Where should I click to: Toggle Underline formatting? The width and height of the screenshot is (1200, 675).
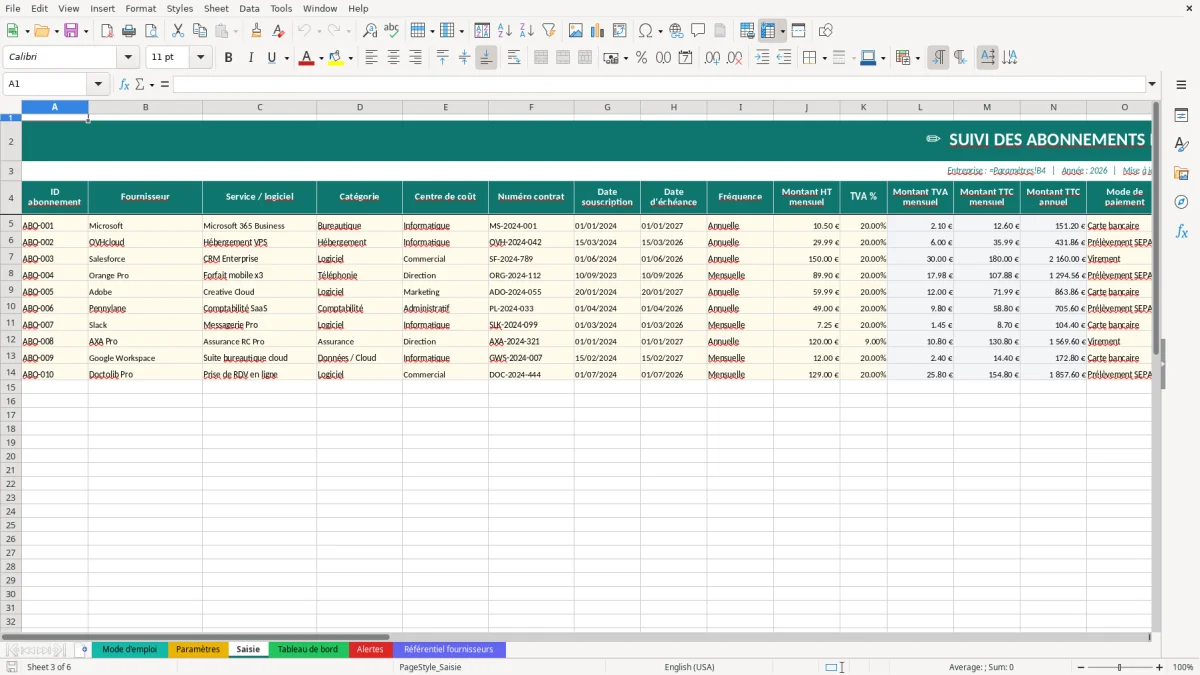coord(272,58)
